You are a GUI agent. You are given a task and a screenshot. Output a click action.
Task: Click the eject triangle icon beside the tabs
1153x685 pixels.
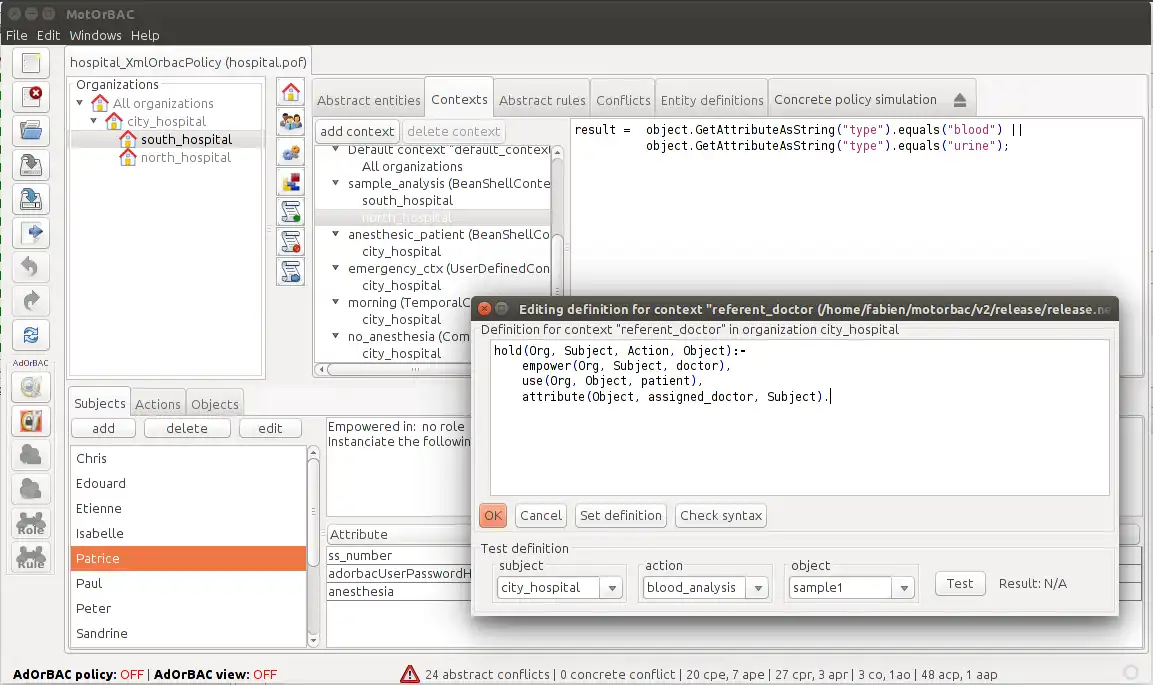(x=960, y=100)
